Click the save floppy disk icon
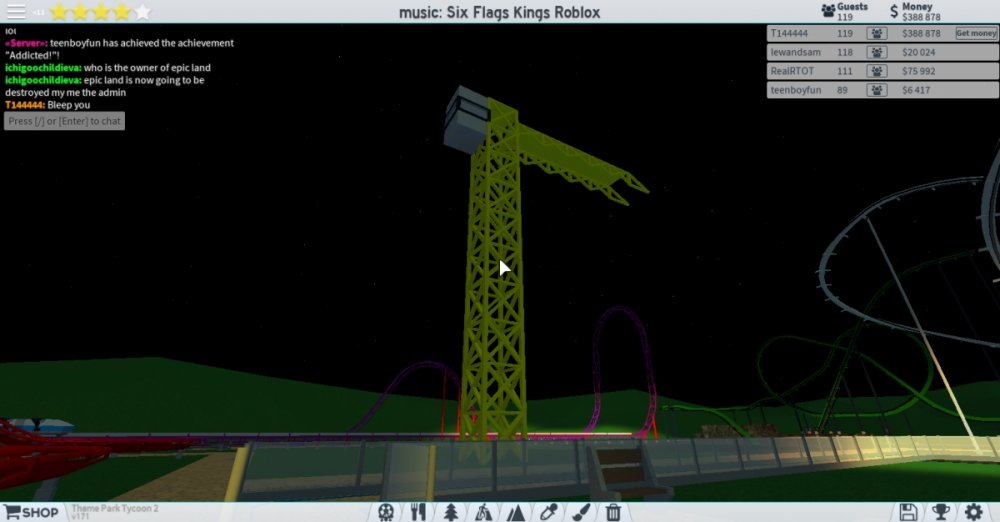The width and height of the screenshot is (1000, 522). pos(908,512)
